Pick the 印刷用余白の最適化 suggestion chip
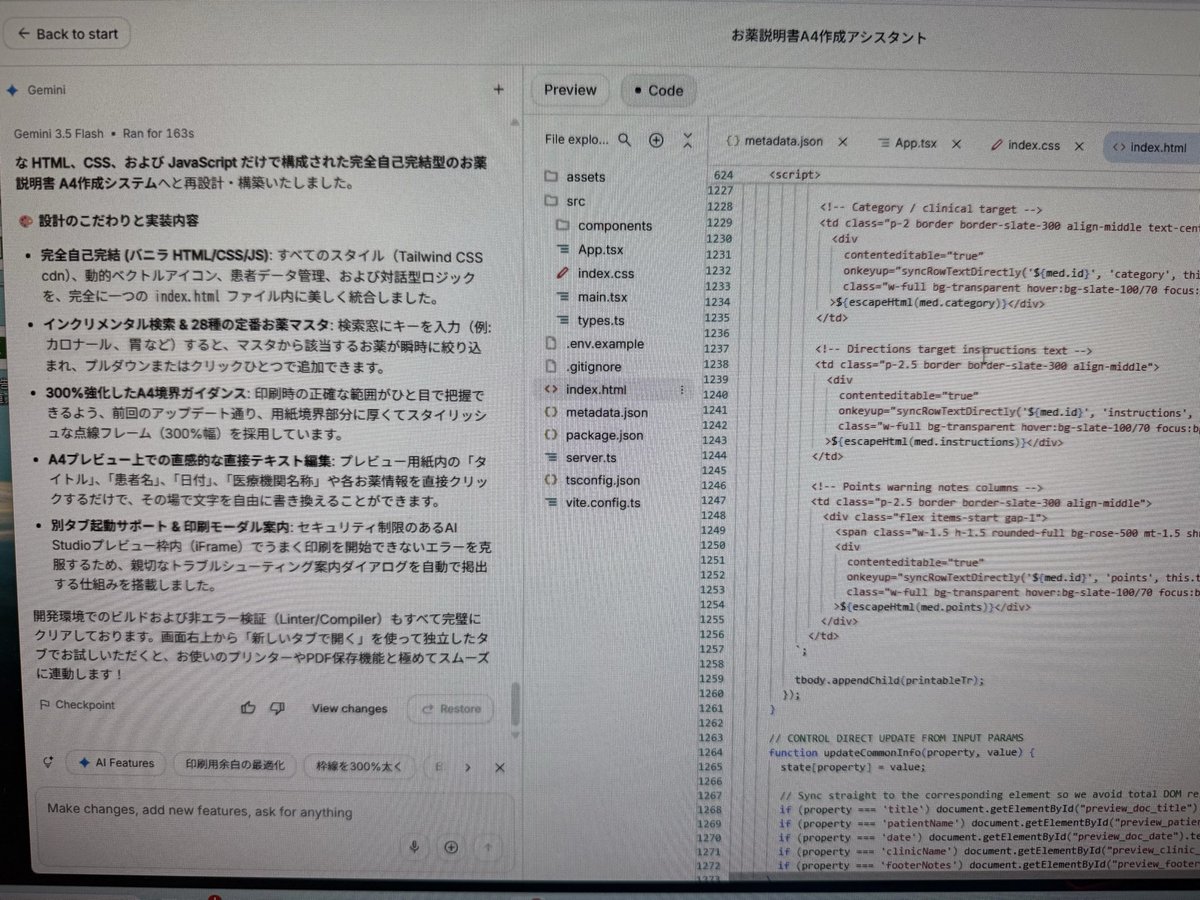This screenshot has height=900, width=1200. coord(235,765)
